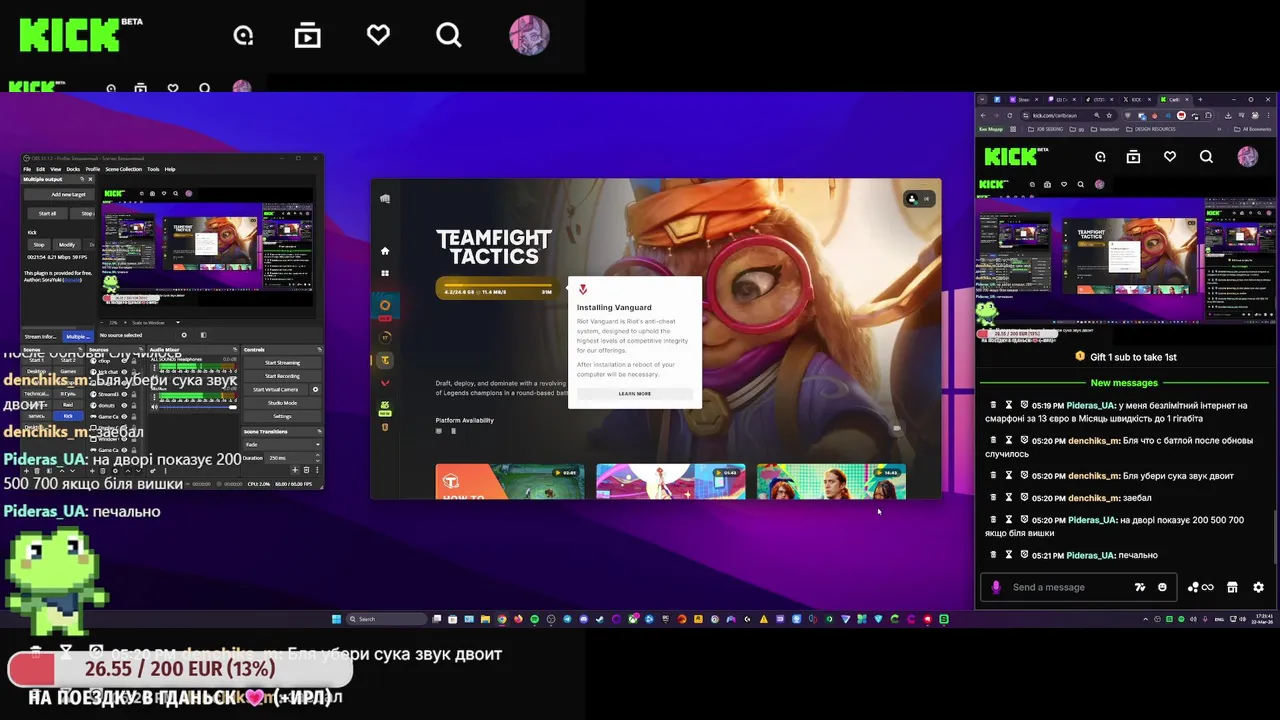Image resolution: width=1280 pixels, height=720 pixels.
Task: Click Start Streaming in OBS Controls
Action: pyautogui.click(x=282, y=362)
